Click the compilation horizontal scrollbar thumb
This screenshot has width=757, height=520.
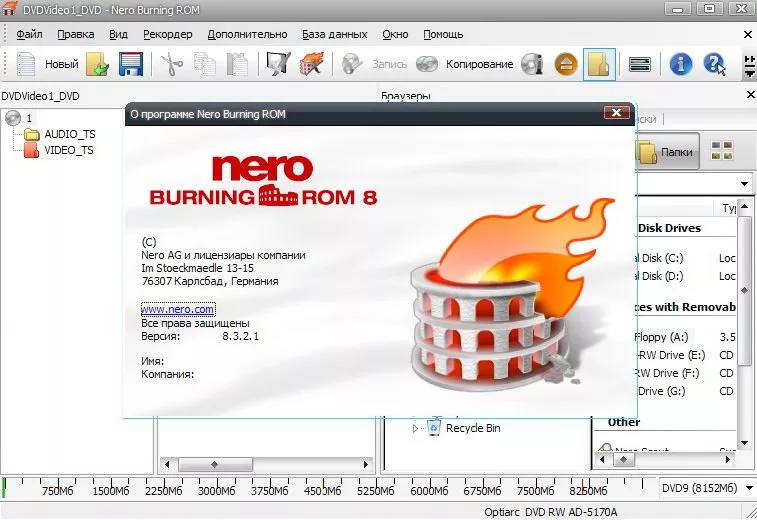point(215,464)
